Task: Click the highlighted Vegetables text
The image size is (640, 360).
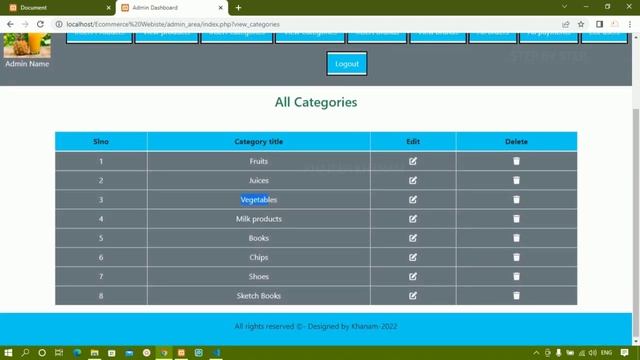Action: pyautogui.click(x=259, y=200)
